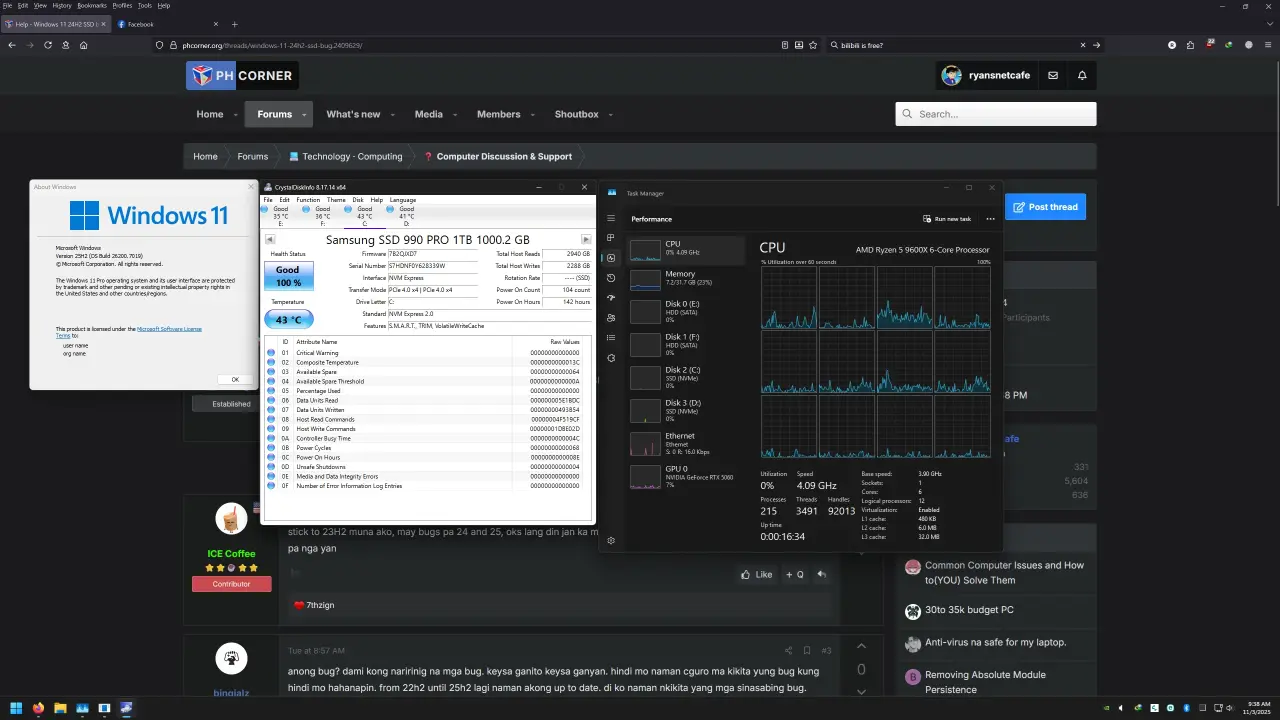Open Language menu in CrystalDiskInfo
1280x720 pixels.
(x=403, y=200)
